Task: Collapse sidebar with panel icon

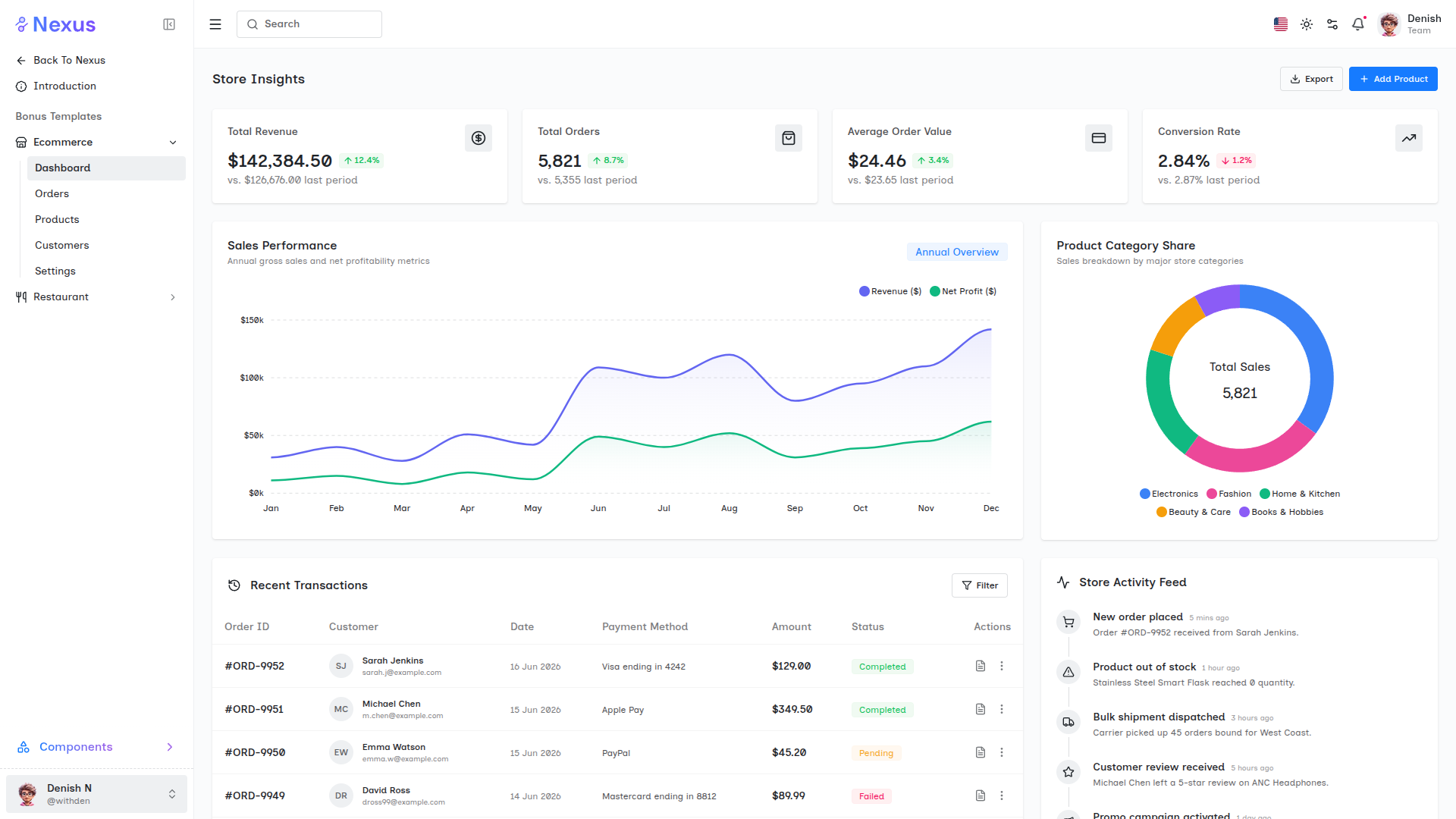Action: coord(169,24)
